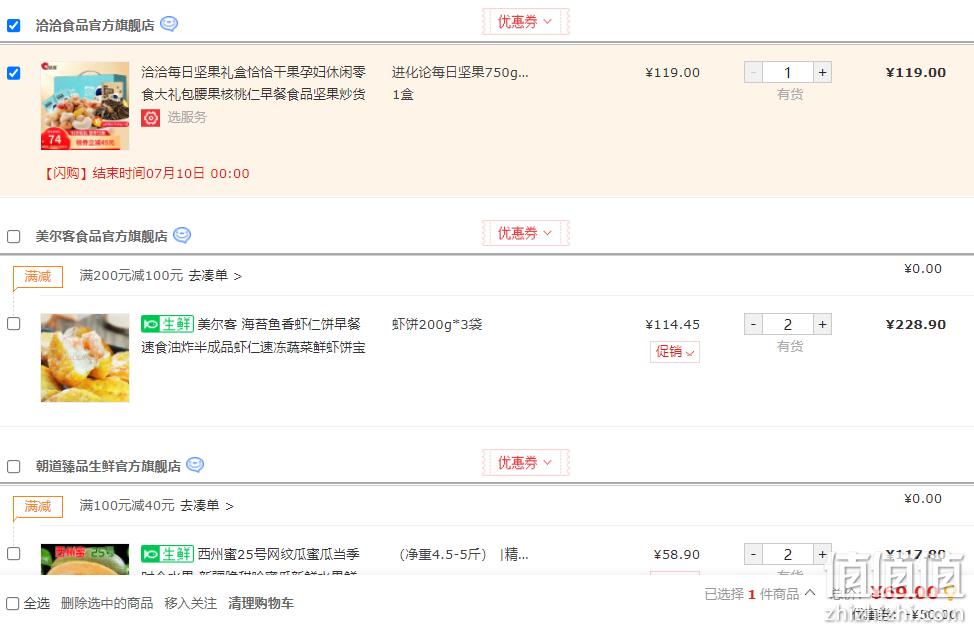Open 洽洽坚果礼盒 product thumbnail
Image resolution: width=974 pixels, height=631 pixels.
pos(85,106)
